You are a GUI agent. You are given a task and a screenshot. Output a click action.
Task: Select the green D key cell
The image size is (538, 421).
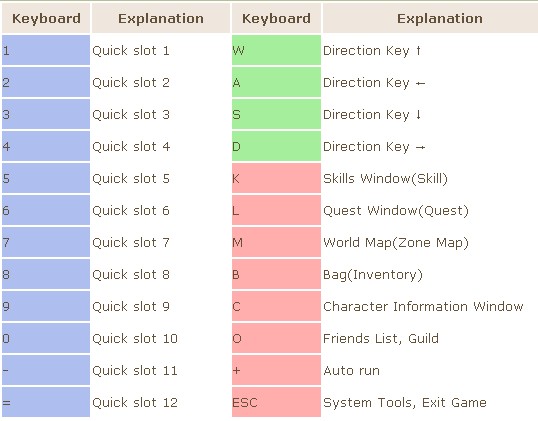[276, 146]
